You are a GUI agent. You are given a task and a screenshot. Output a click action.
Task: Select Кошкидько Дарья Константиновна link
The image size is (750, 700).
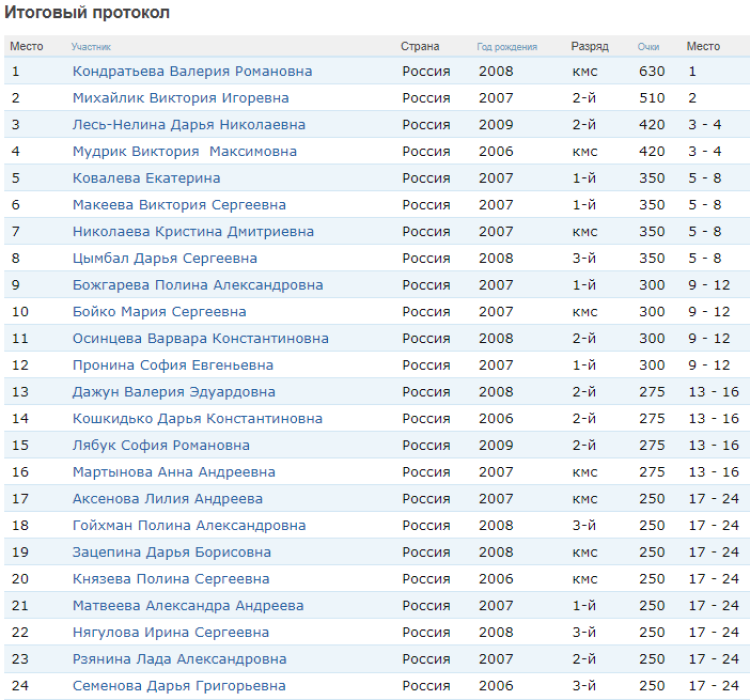point(197,418)
